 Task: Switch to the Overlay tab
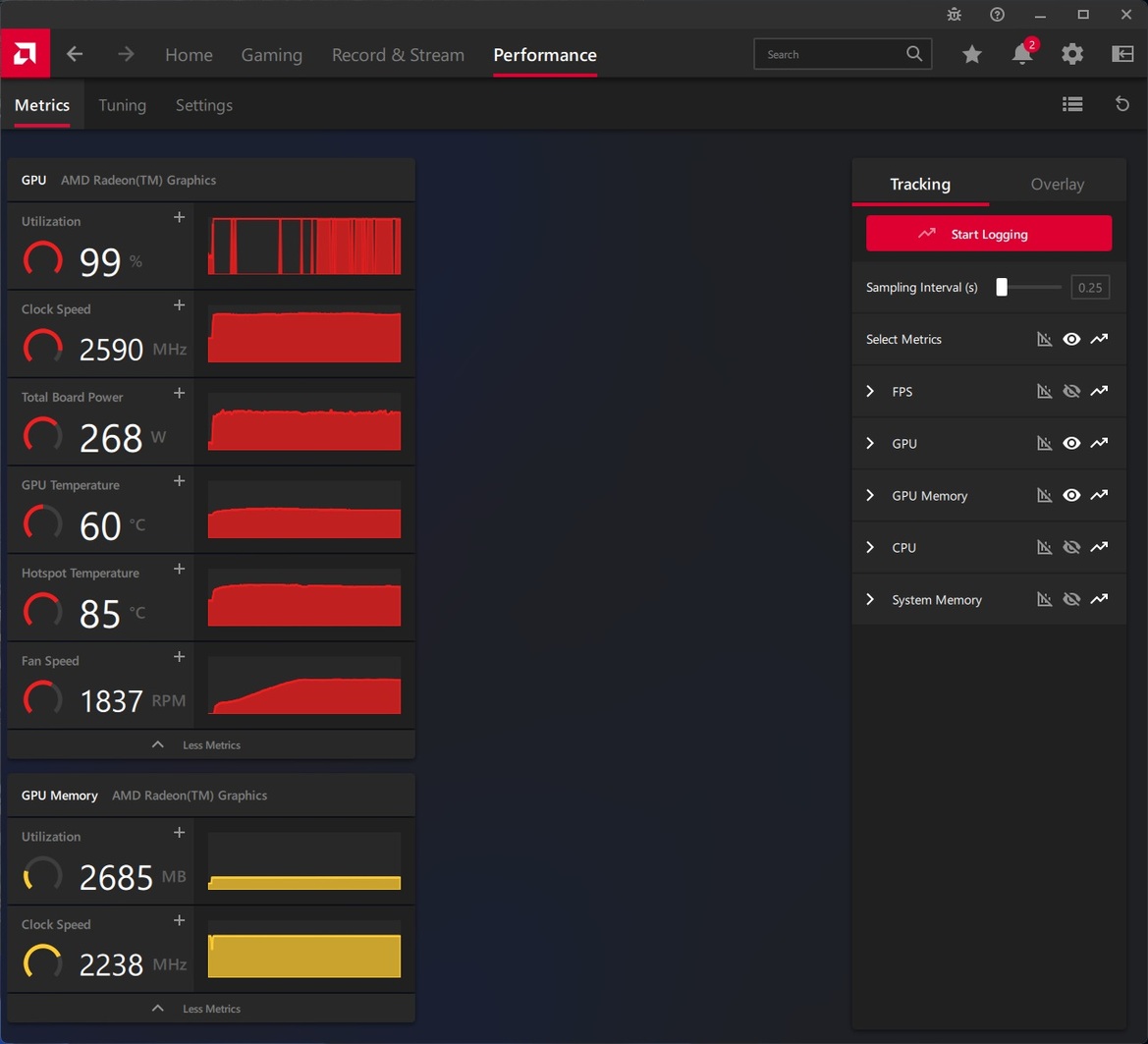pos(1058,184)
